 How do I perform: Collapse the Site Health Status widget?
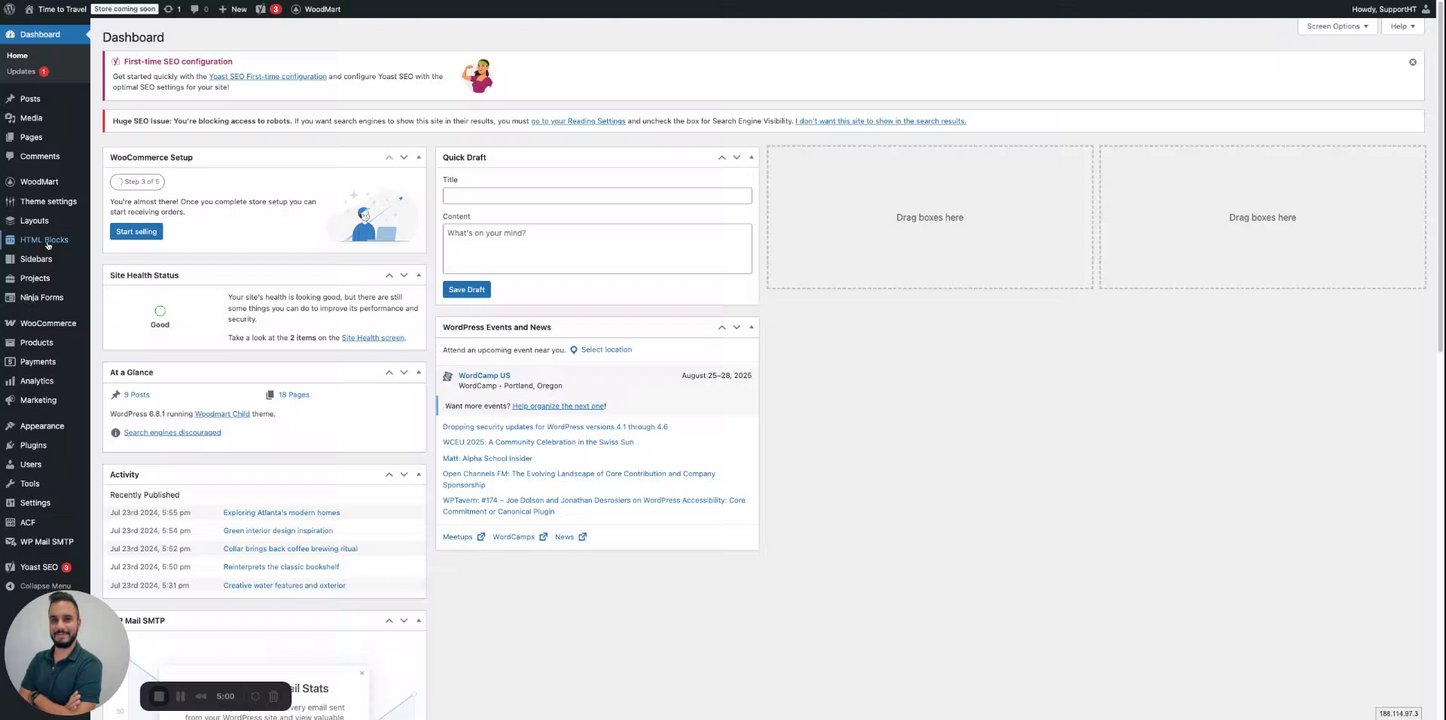pyautogui.click(x=418, y=275)
